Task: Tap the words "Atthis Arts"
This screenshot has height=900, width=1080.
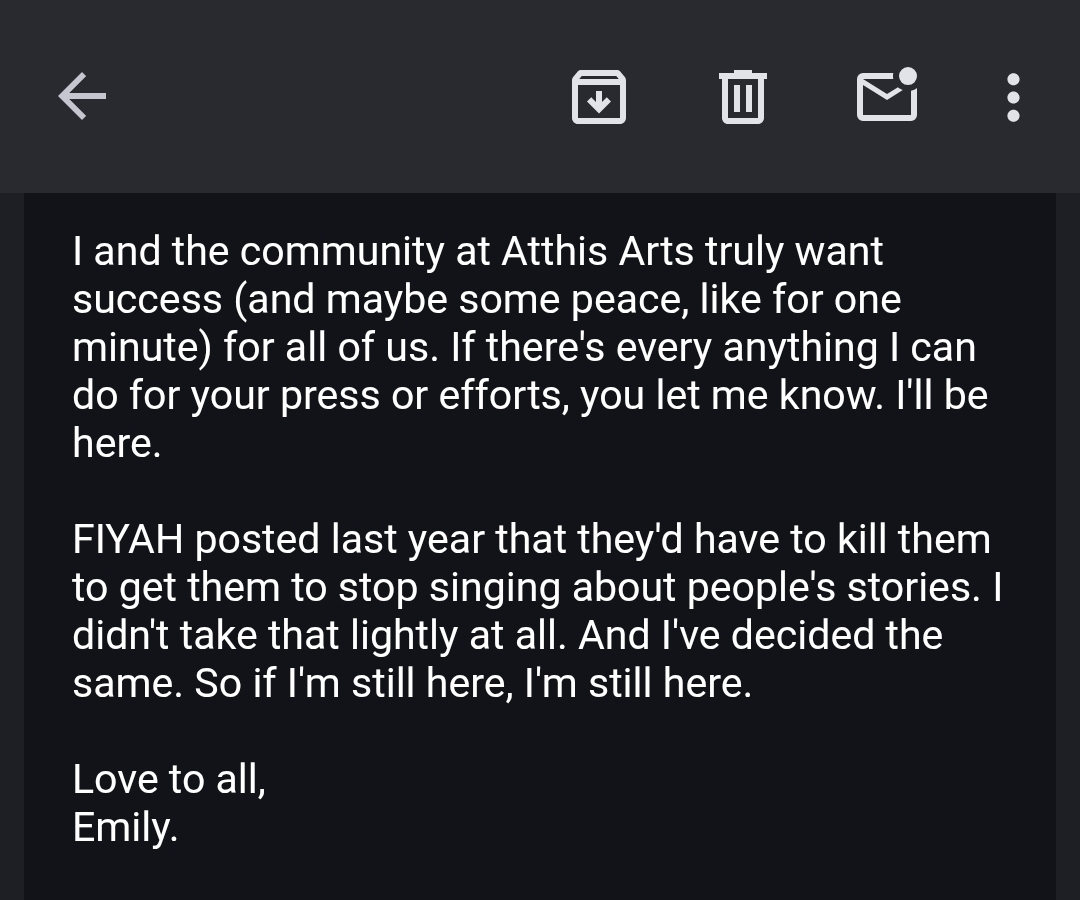Action: tap(597, 251)
